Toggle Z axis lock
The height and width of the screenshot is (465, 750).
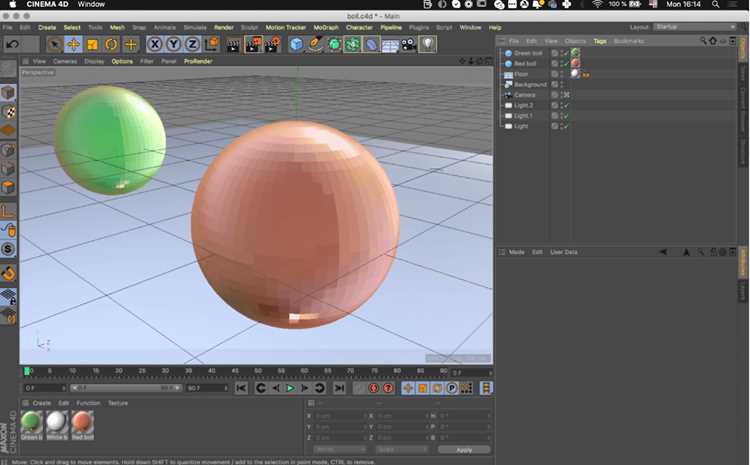192,44
